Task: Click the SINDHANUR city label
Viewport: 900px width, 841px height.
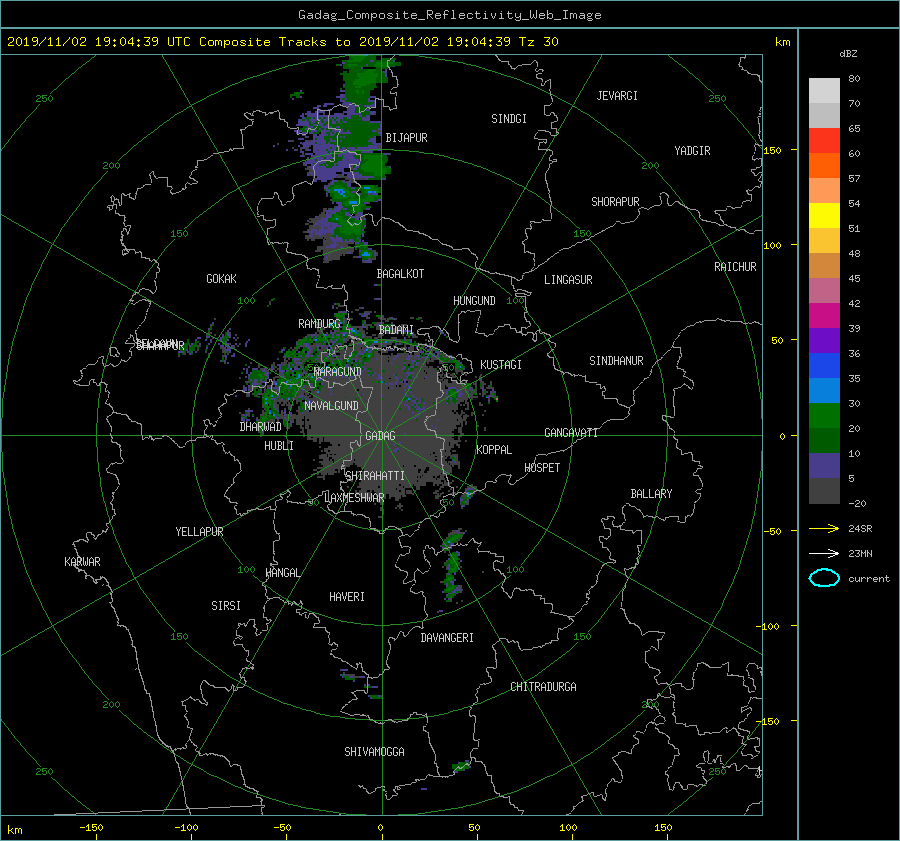Action: pos(616,361)
